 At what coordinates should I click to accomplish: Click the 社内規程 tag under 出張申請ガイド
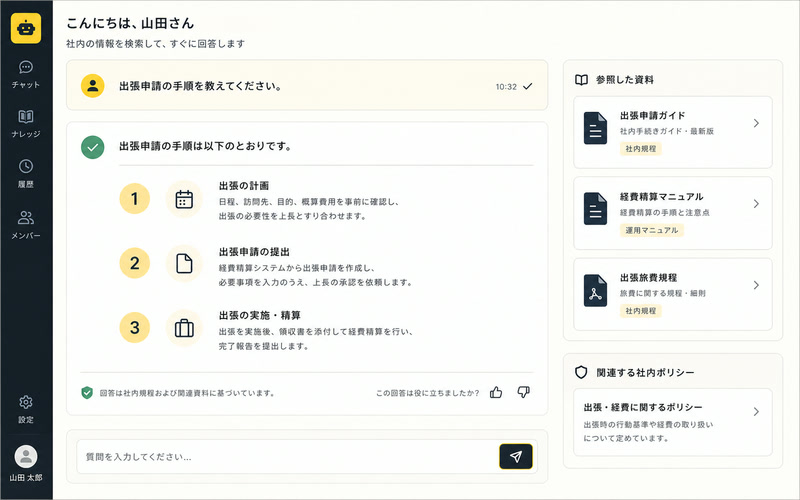[x=641, y=149]
